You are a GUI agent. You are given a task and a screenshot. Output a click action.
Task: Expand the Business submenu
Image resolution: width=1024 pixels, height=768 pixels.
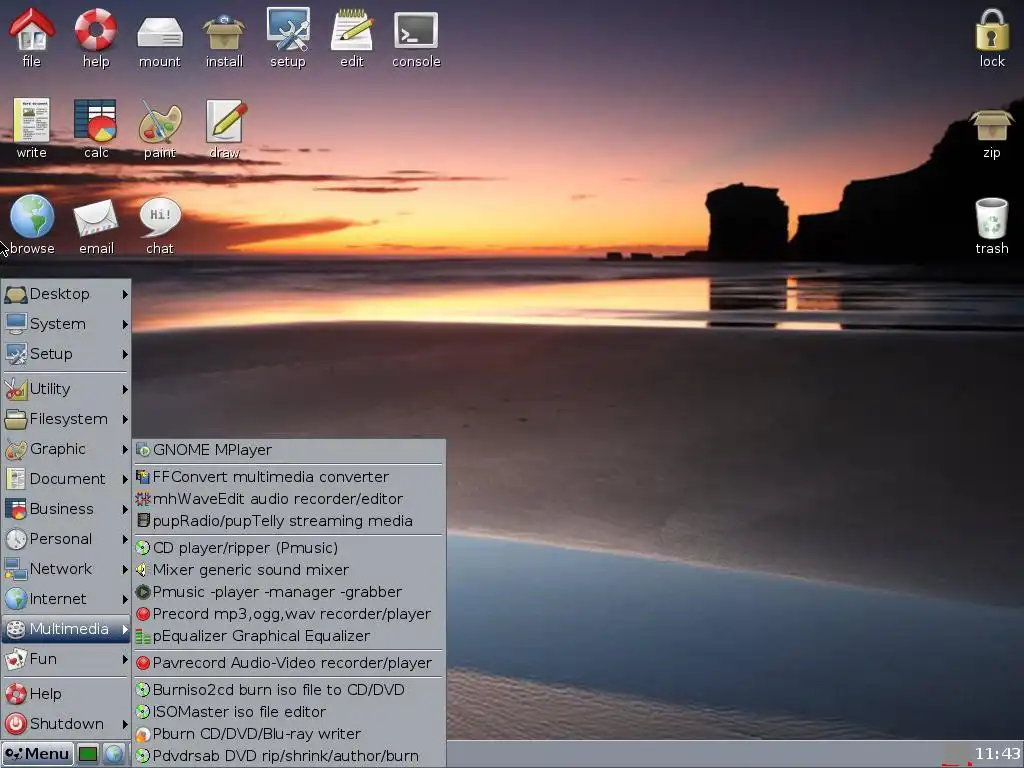66,509
